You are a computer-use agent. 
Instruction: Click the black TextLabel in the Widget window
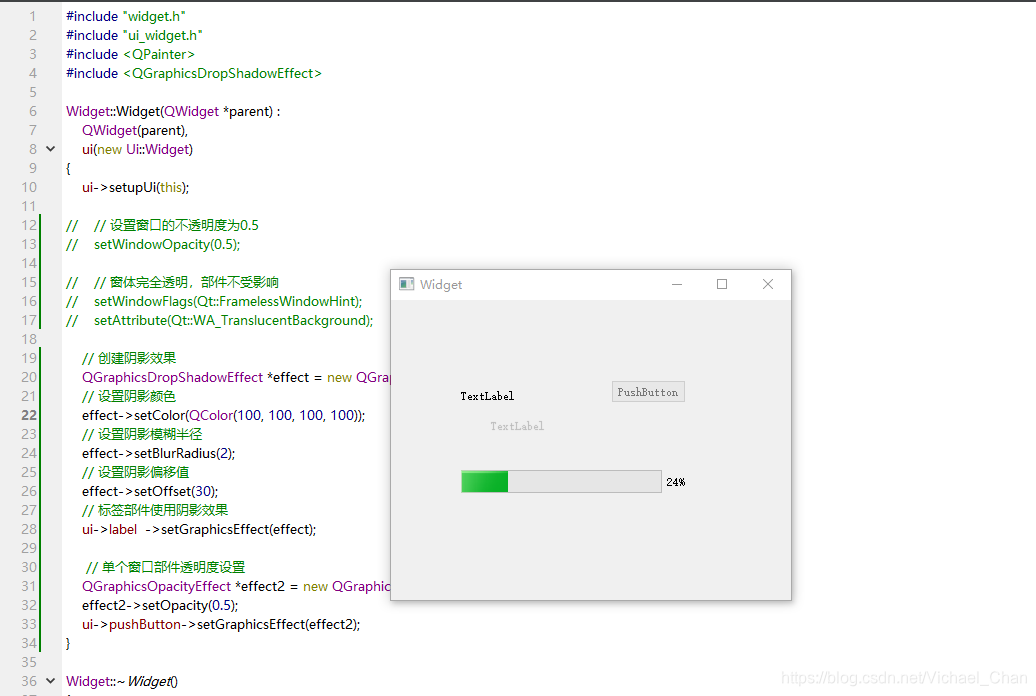[487, 396]
